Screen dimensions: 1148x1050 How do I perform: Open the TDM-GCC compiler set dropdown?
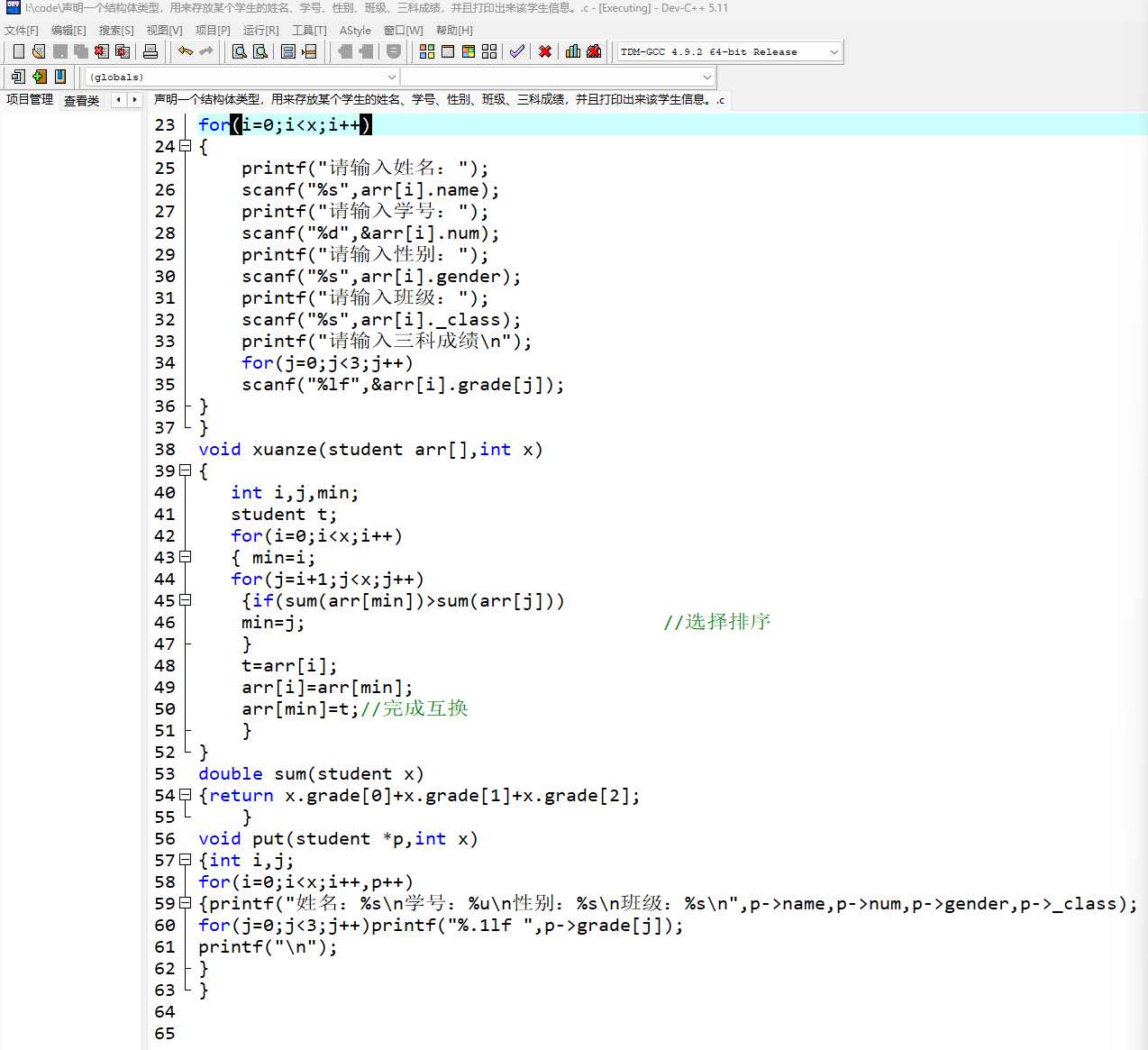730,51
